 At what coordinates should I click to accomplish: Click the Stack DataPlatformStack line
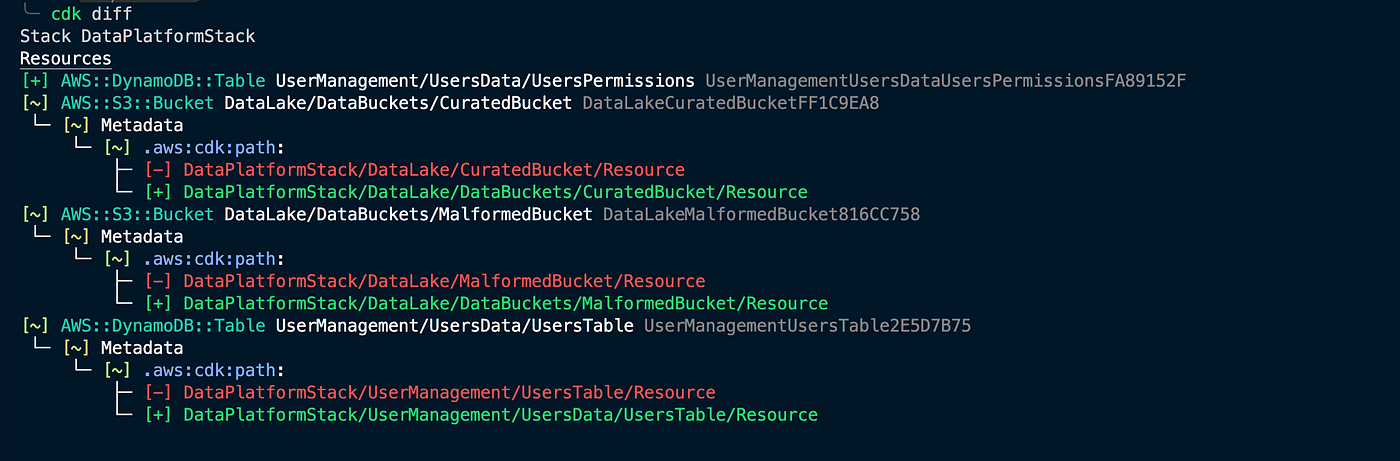pyautogui.click(x=138, y=36)
